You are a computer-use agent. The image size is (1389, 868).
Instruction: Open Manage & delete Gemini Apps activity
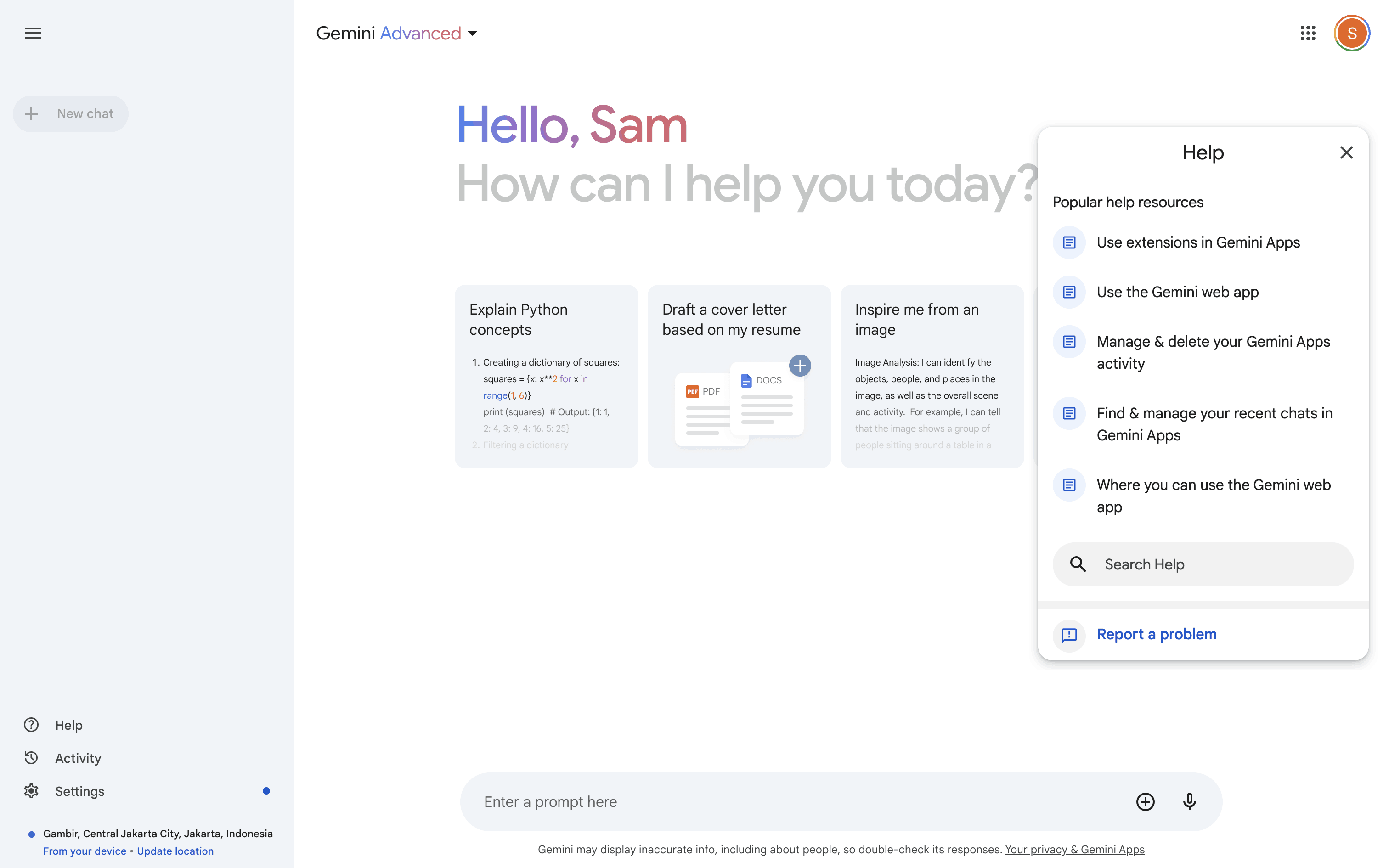[1213, 353]
